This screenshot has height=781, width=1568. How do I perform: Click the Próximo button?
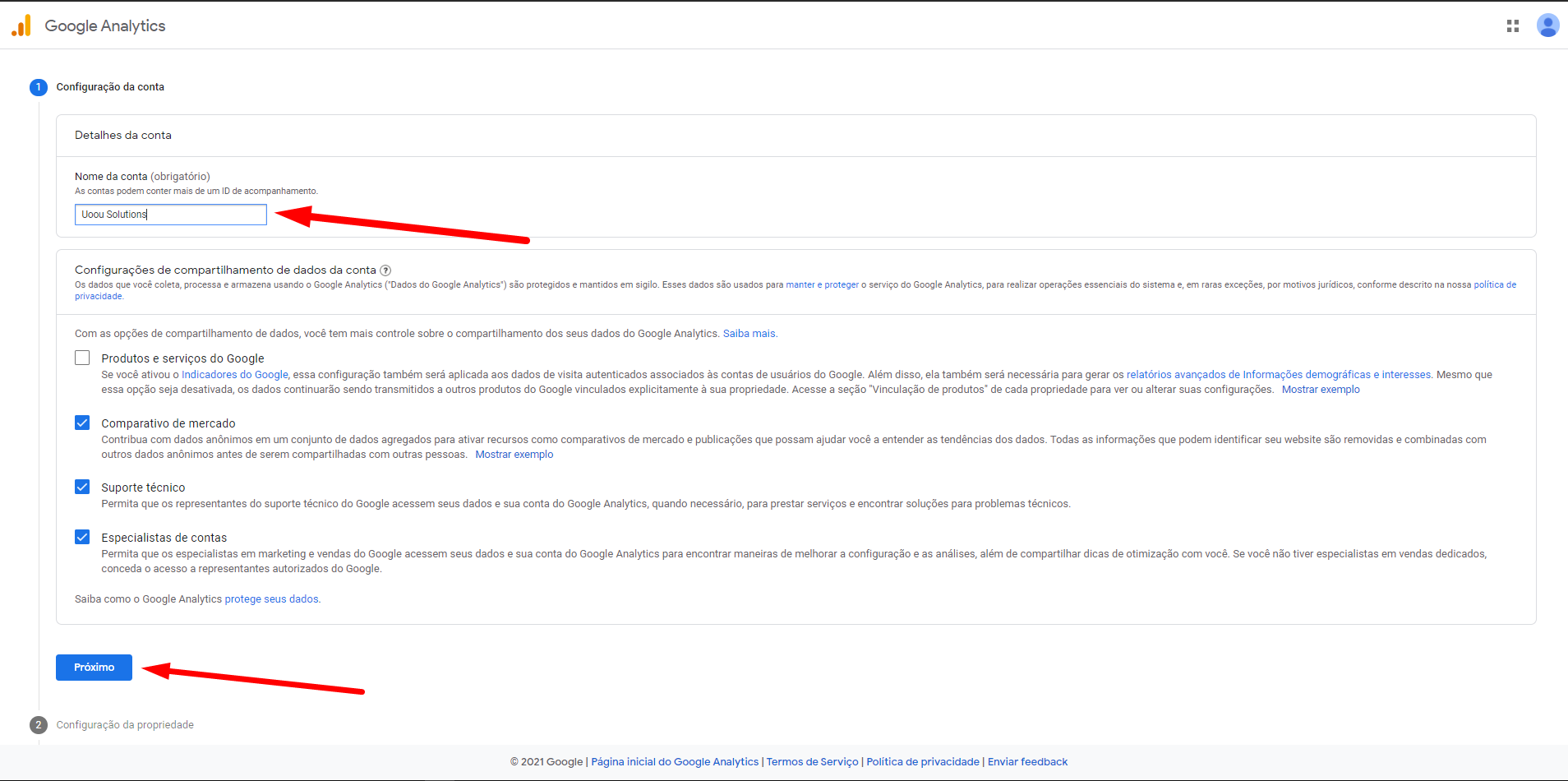coord(94,668)
